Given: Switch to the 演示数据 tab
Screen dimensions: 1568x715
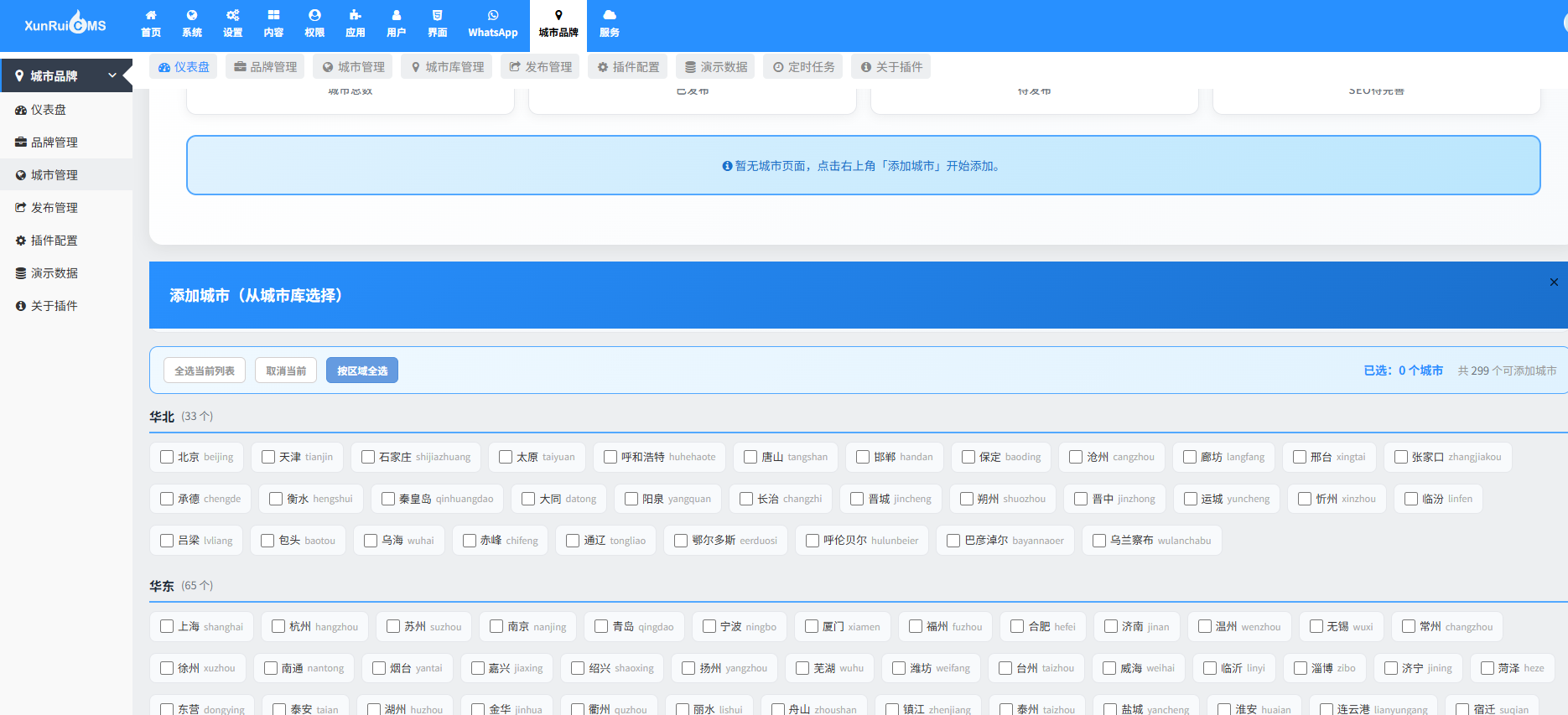Looking at the screenshot, I should coord(715,67).
